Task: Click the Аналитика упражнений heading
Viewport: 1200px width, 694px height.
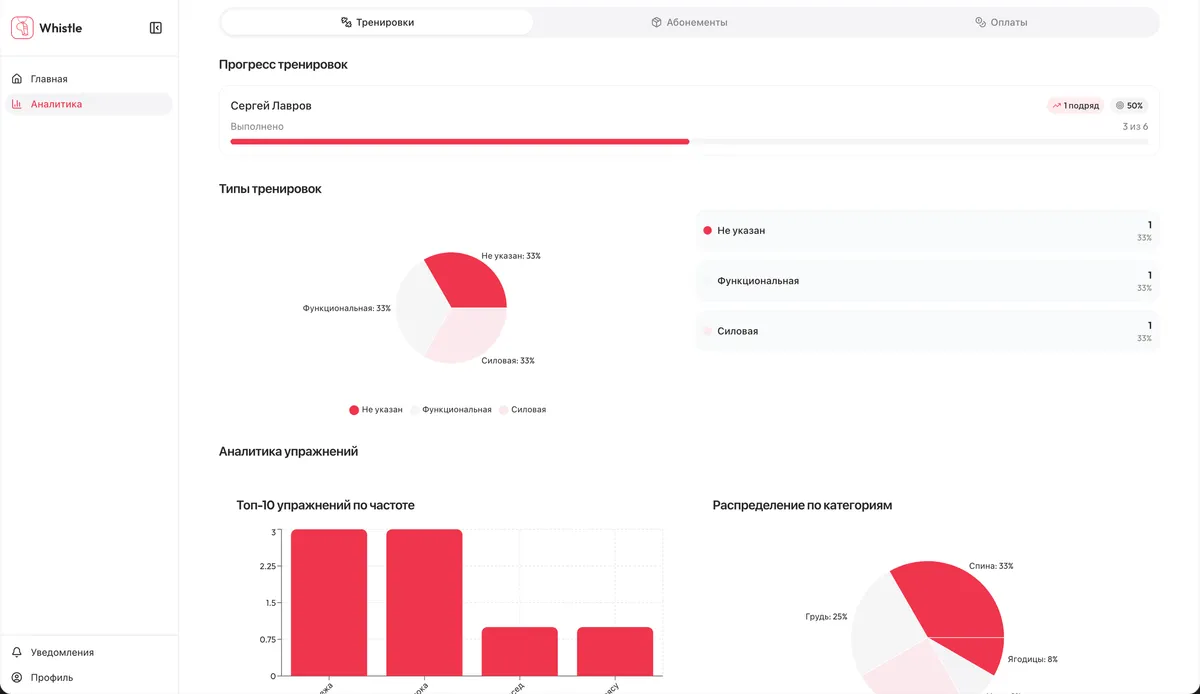Action: click(288, 452)
